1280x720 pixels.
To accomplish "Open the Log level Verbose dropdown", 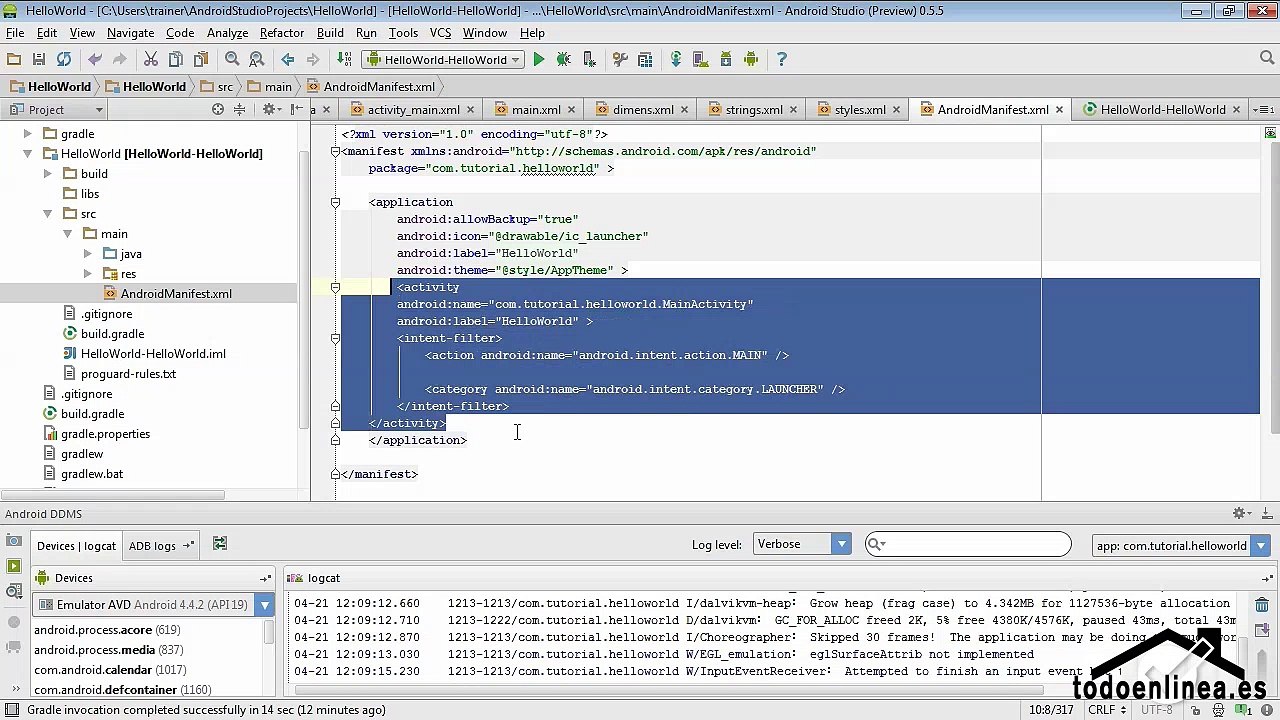I will pos(801,544).
